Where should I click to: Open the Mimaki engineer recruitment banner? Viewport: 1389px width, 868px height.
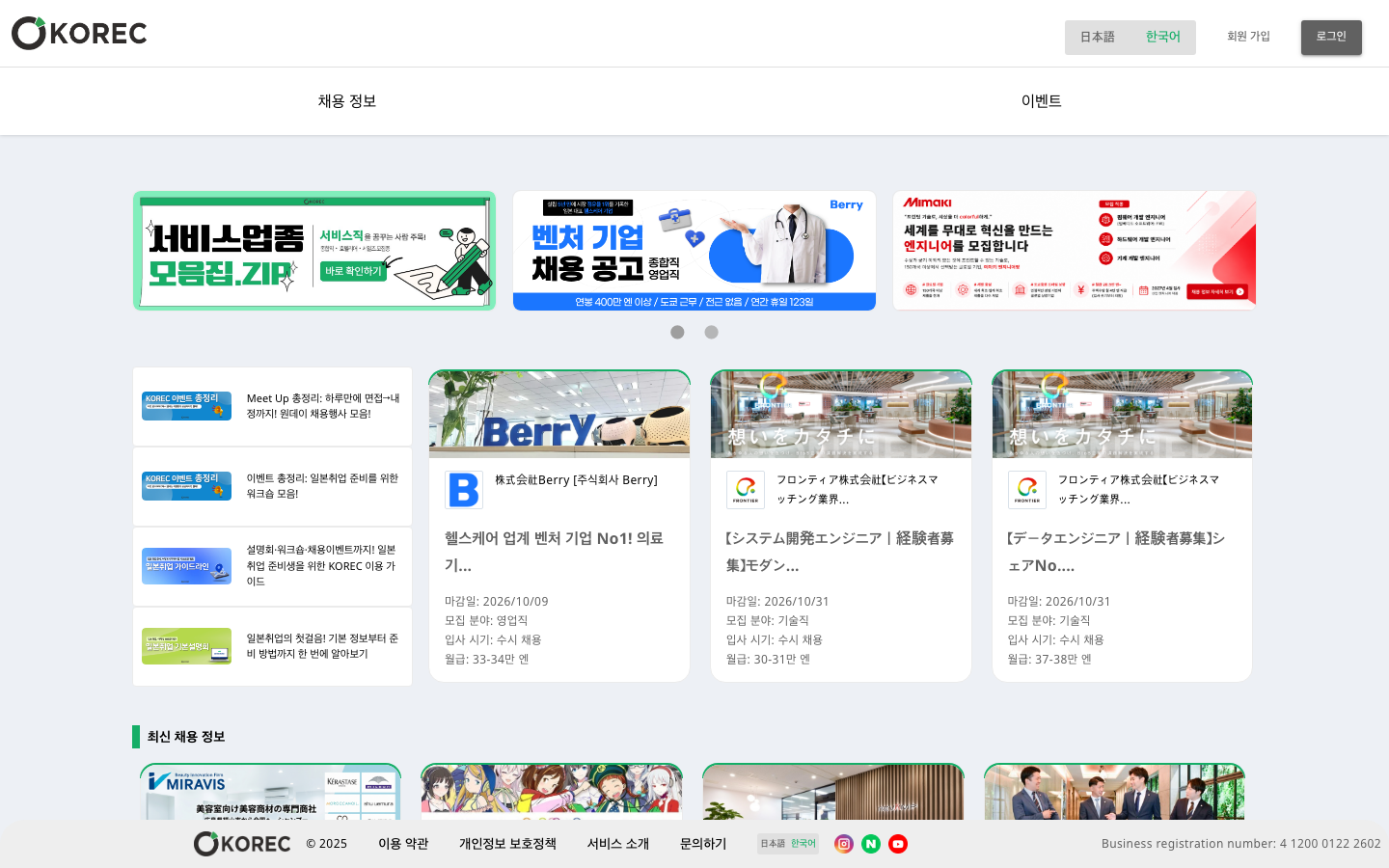[1075, 251]
